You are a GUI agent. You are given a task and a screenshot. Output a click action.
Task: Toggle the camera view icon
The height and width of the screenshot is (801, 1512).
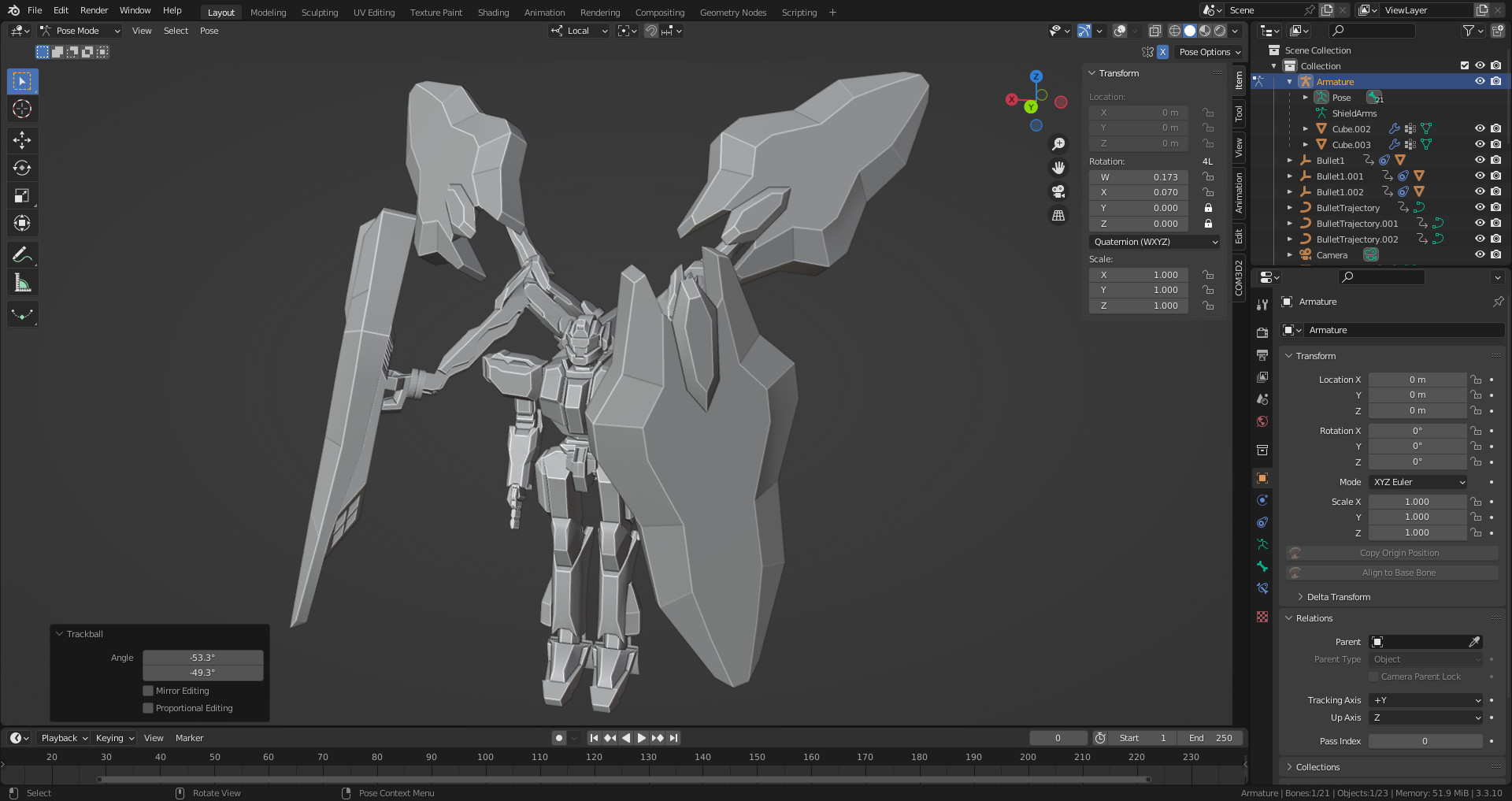click(x=1058, y=191)
